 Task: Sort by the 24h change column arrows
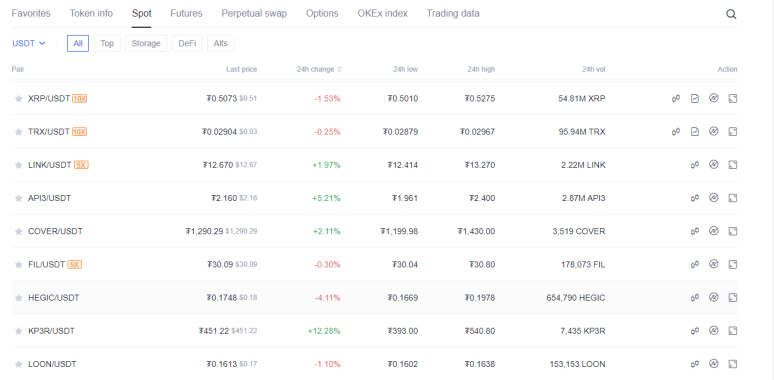[339, 70]
